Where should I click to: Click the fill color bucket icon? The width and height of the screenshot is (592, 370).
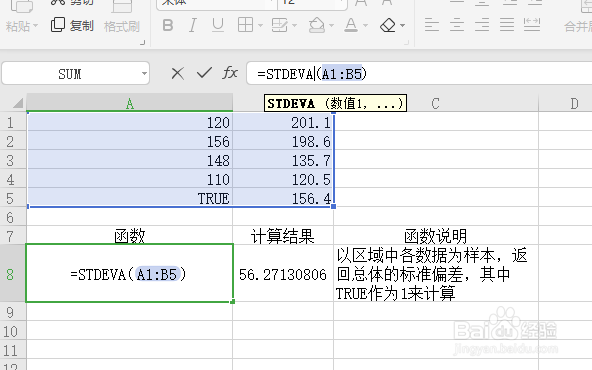coord(316,25)
